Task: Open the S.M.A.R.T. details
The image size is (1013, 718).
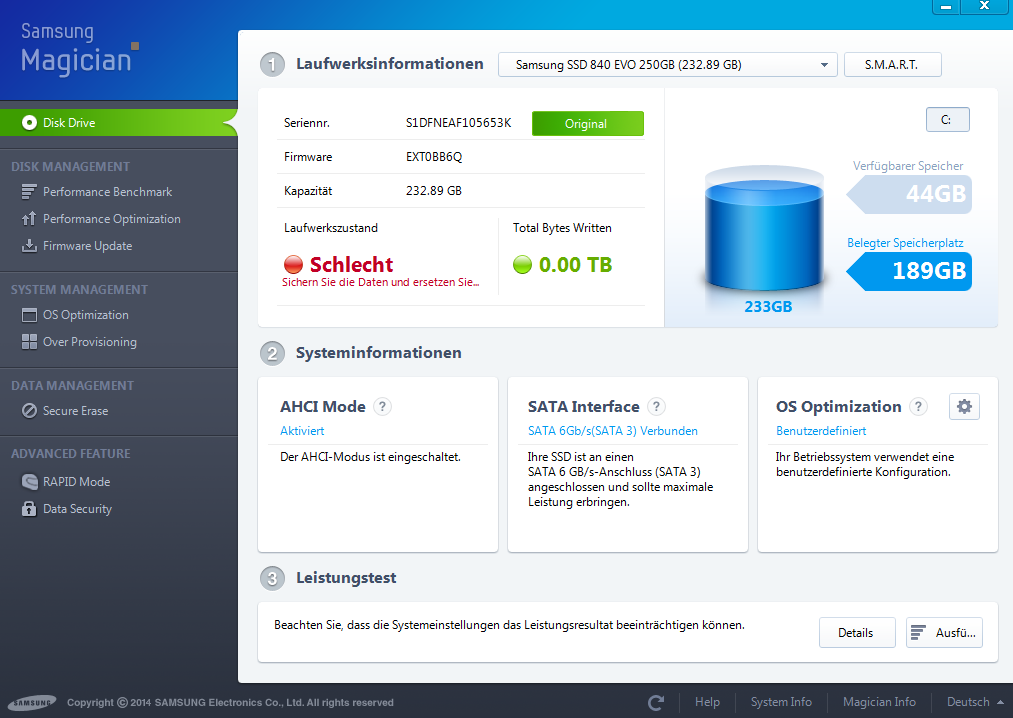Action: pos(892,65)
